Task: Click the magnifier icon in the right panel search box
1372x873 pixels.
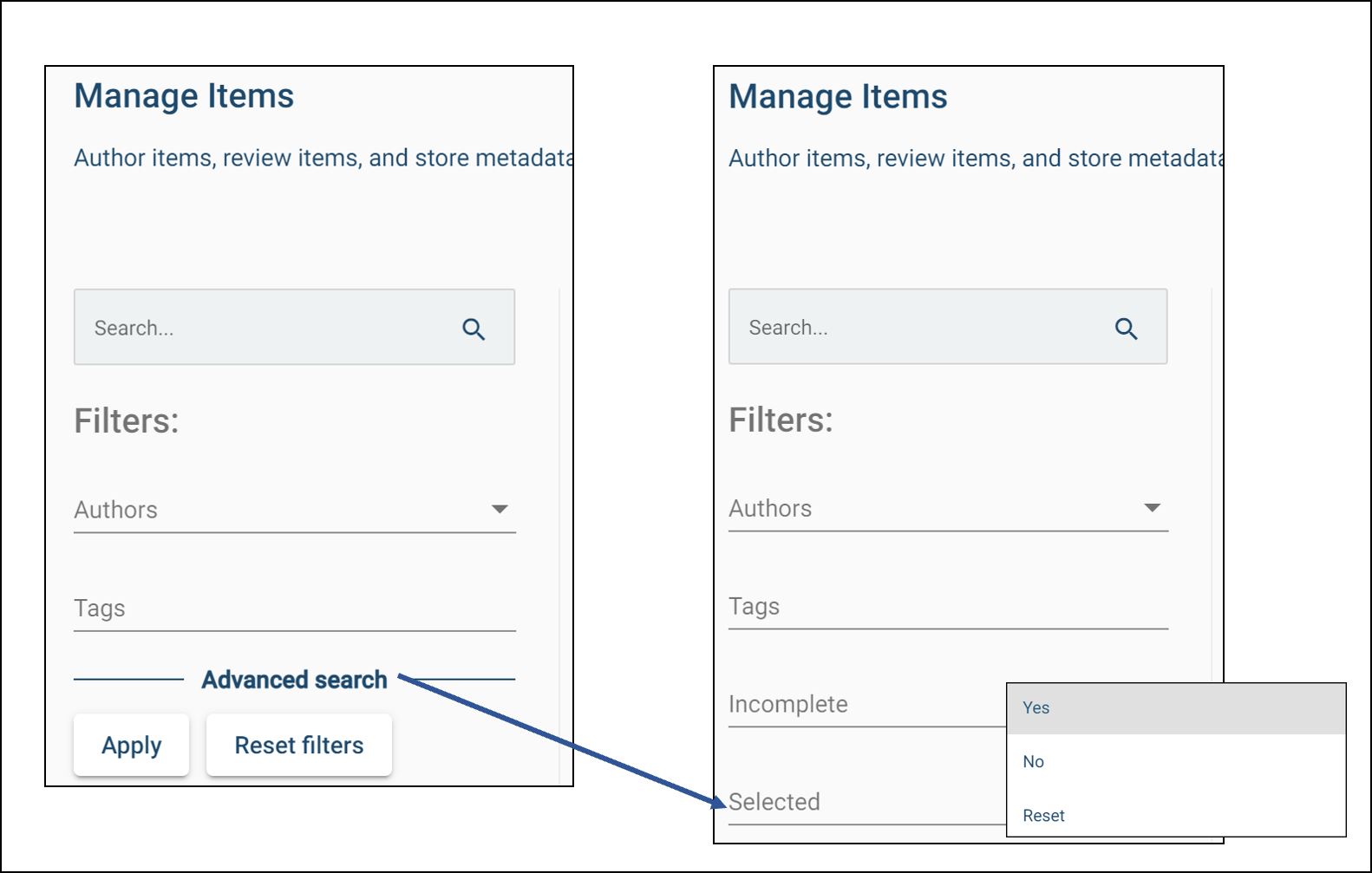Action: [1126, 329]
